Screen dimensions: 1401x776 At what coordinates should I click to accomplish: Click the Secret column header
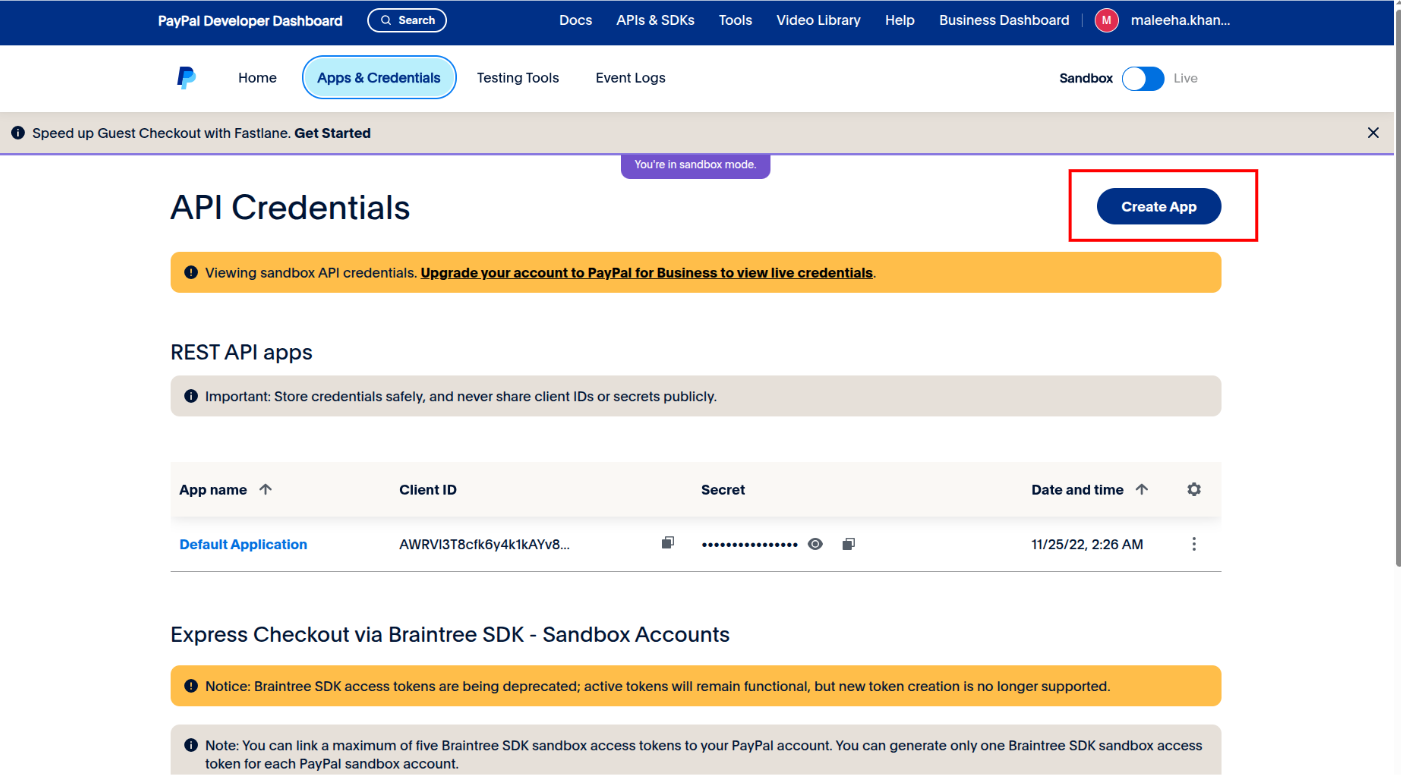tap(723, 490)
